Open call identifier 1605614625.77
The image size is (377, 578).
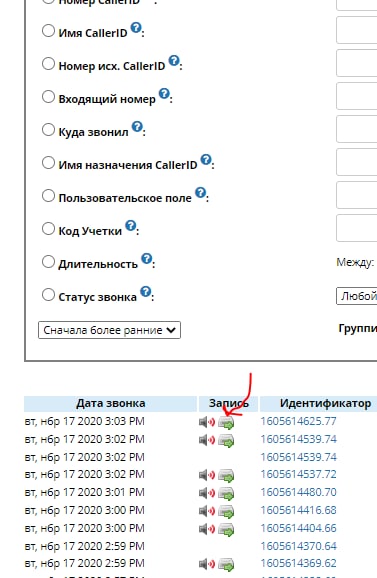[299, 421]
